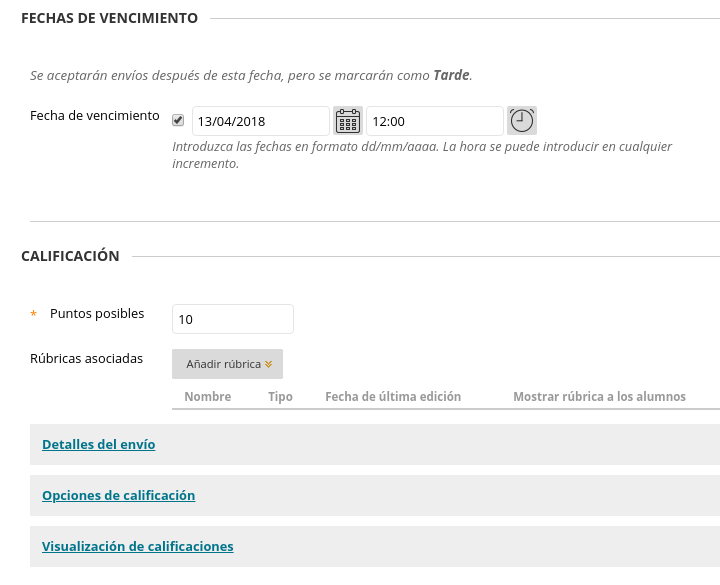Screen dimensions: 720x585
Task: Click the time field showing 12:00
Action: click(x=434, y=121)
